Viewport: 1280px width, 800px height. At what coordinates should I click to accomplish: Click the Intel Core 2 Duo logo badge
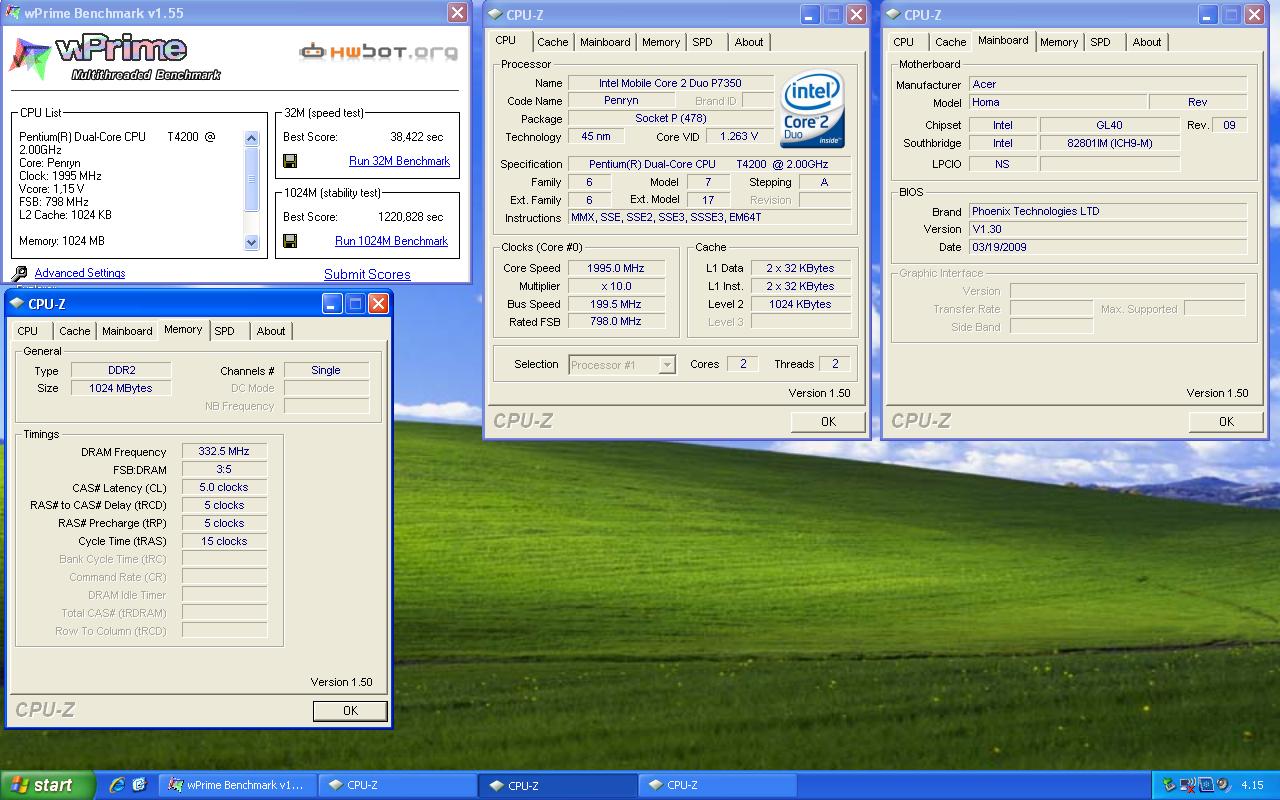[x=812, y=109]
